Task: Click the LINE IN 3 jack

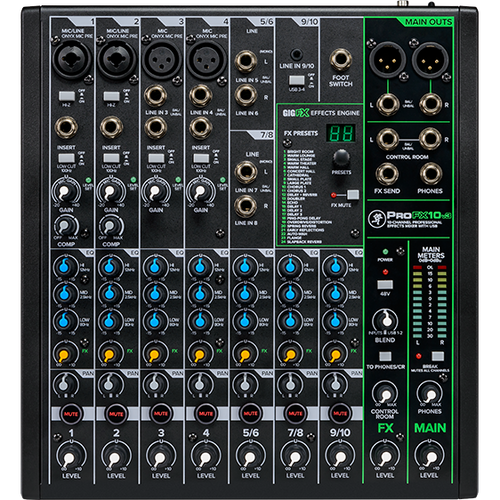Action: click(155, 96)
